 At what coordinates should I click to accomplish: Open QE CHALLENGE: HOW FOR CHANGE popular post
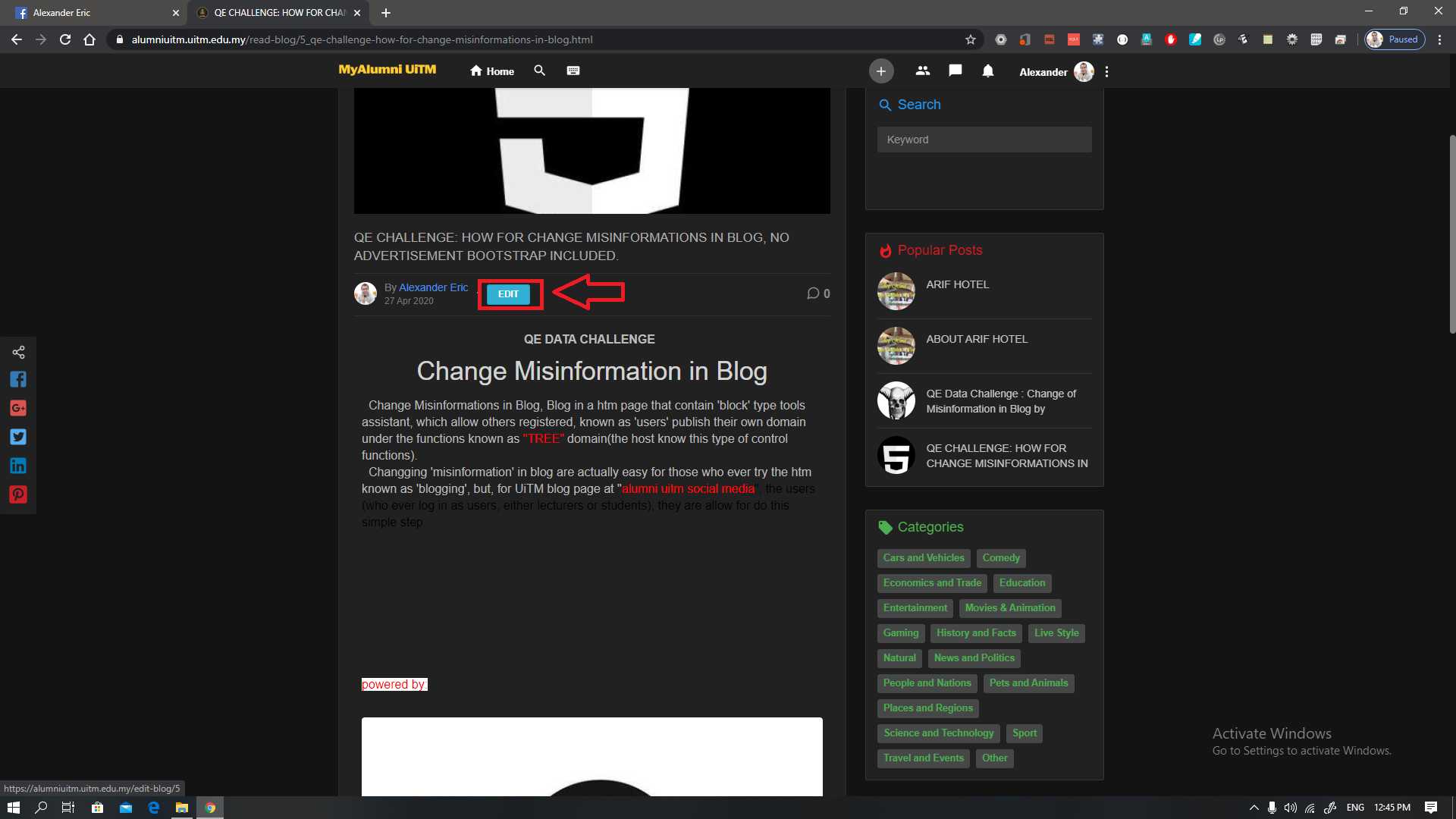[x=1006, y=456]
